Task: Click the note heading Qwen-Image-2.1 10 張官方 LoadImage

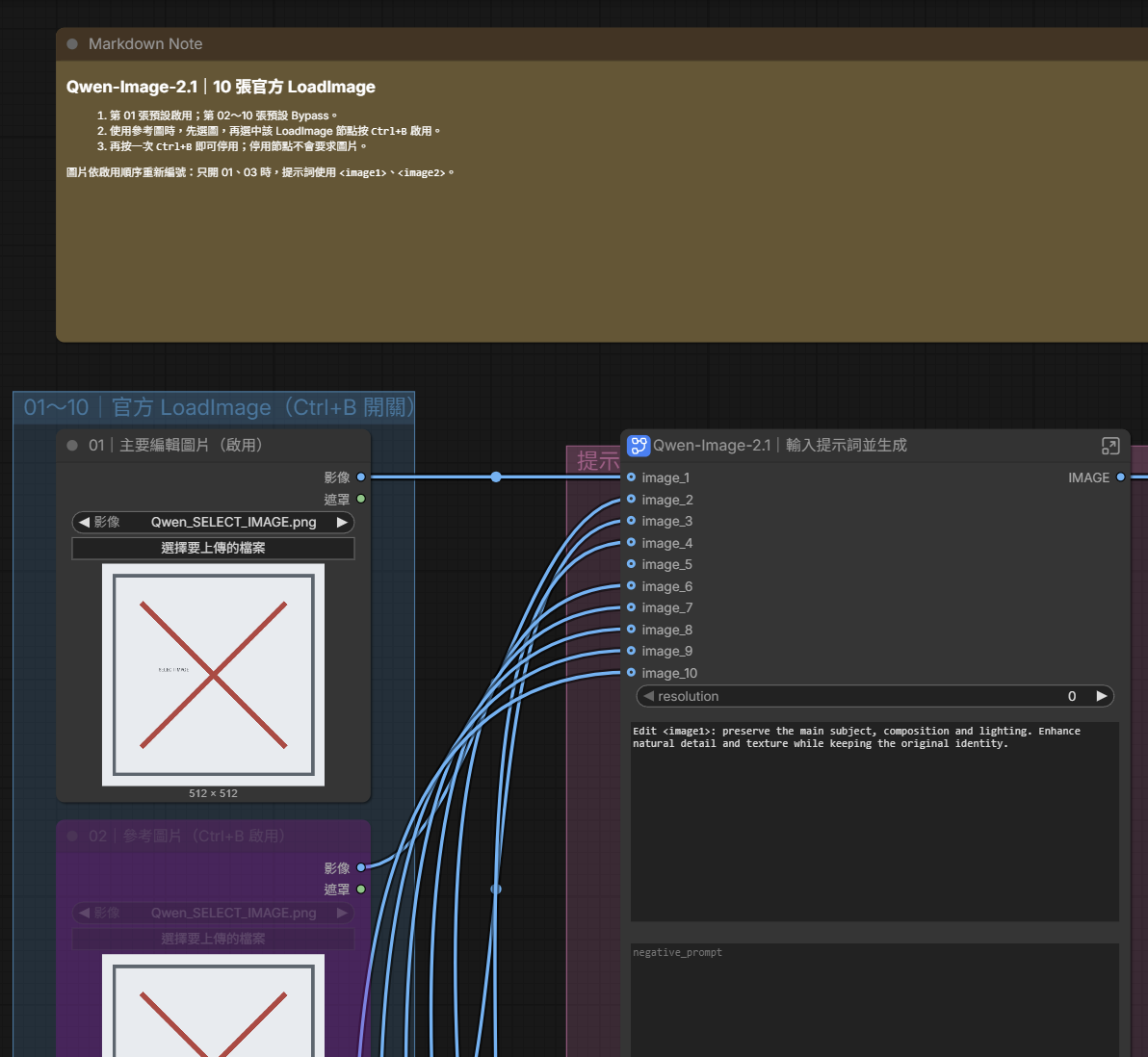Action: (x=221, y=87)
